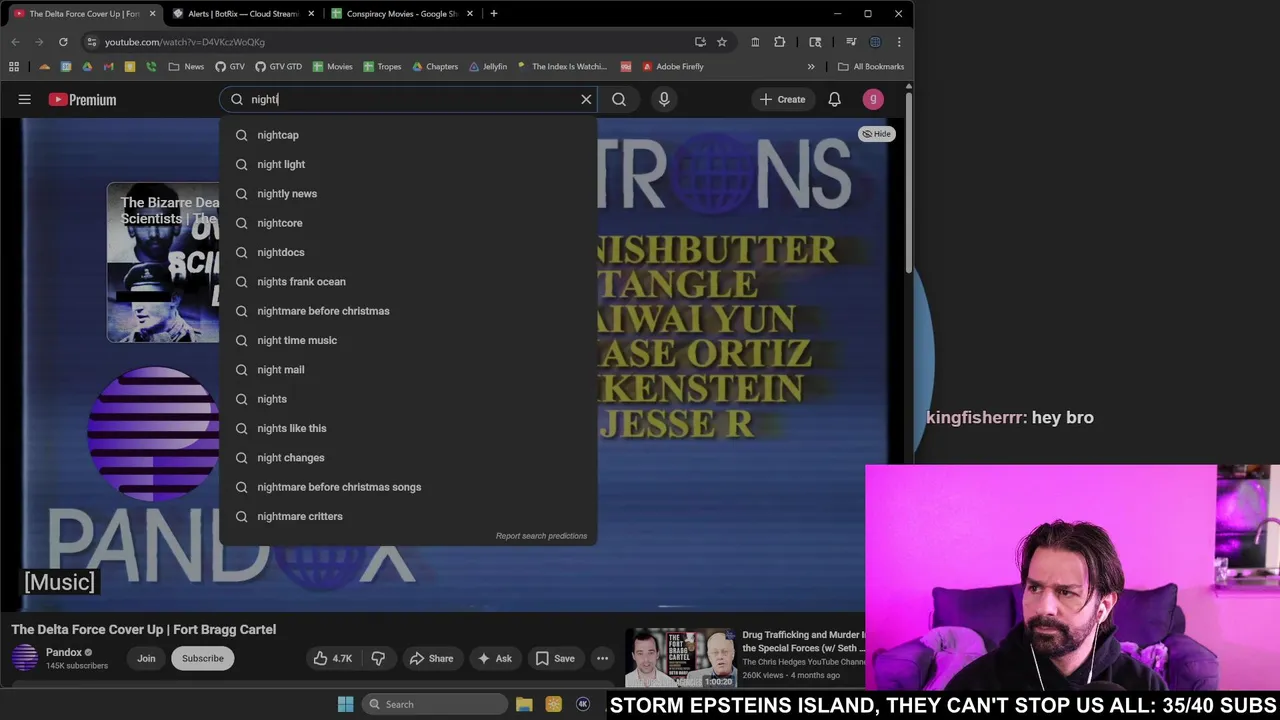Image resolution: width=1280 pixels, height=720 pixels.
Task: Open YouTube notifications bell
Action: pyautogui.click(x=834, y=99)
